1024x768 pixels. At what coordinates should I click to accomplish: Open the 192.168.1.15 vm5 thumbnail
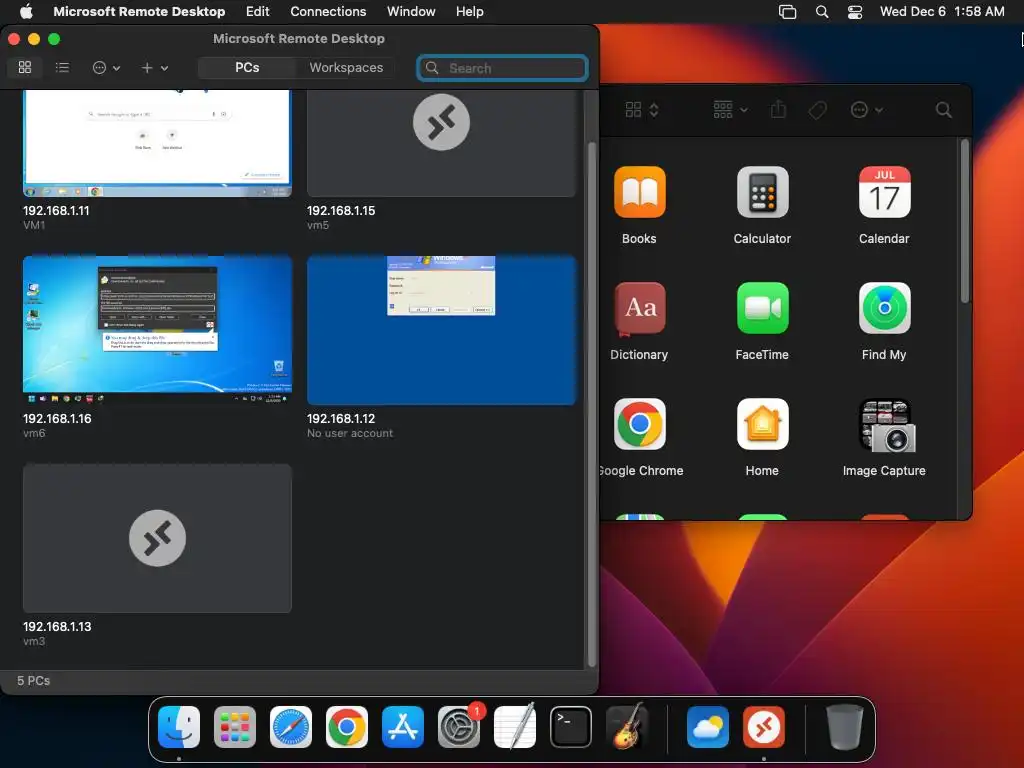[x=441, y=143]
